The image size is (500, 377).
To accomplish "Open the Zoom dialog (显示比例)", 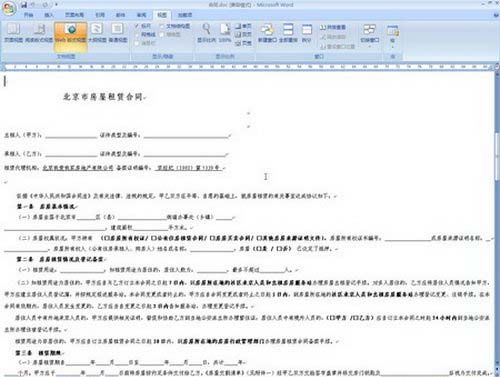I will [x=206, y=33].
